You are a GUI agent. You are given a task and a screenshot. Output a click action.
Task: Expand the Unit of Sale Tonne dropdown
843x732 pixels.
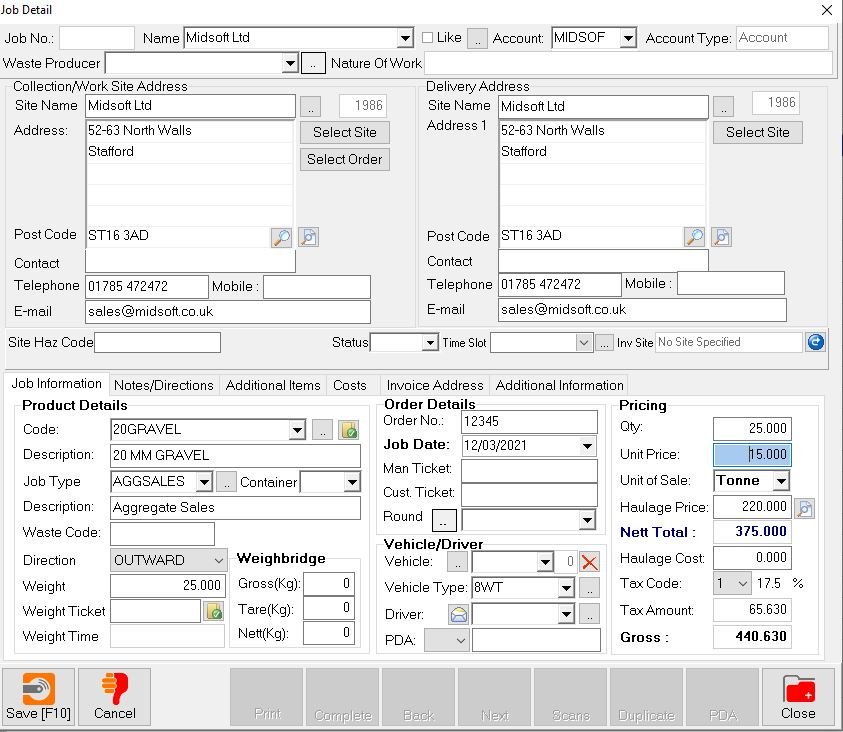pyautogui.click(x=781, y=480)
